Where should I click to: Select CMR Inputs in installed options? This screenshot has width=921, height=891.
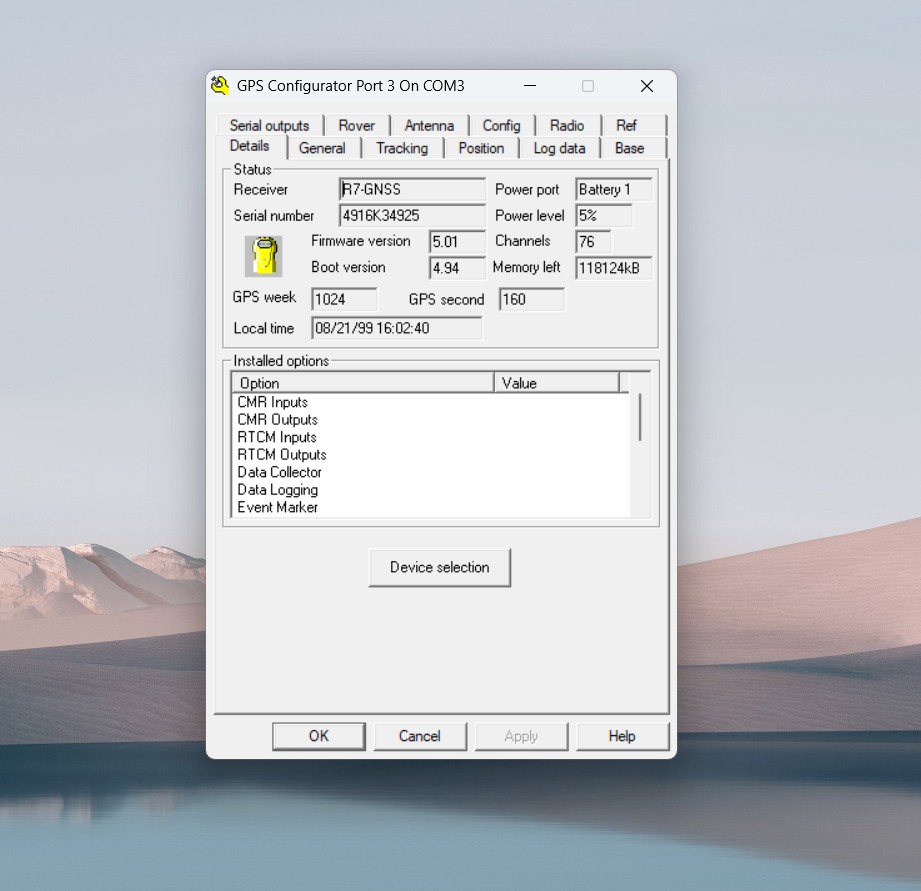pos(273,402)
